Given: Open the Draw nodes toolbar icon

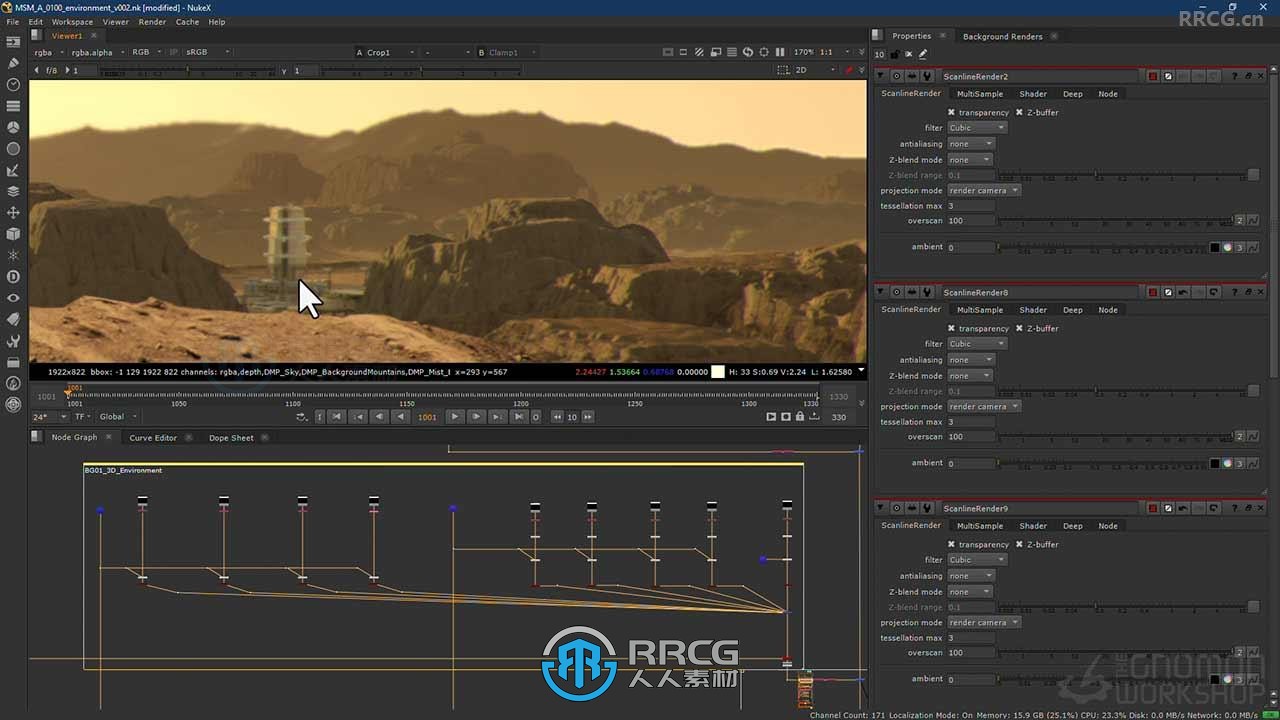Looking at the screenshot, I should click(13, 63).
